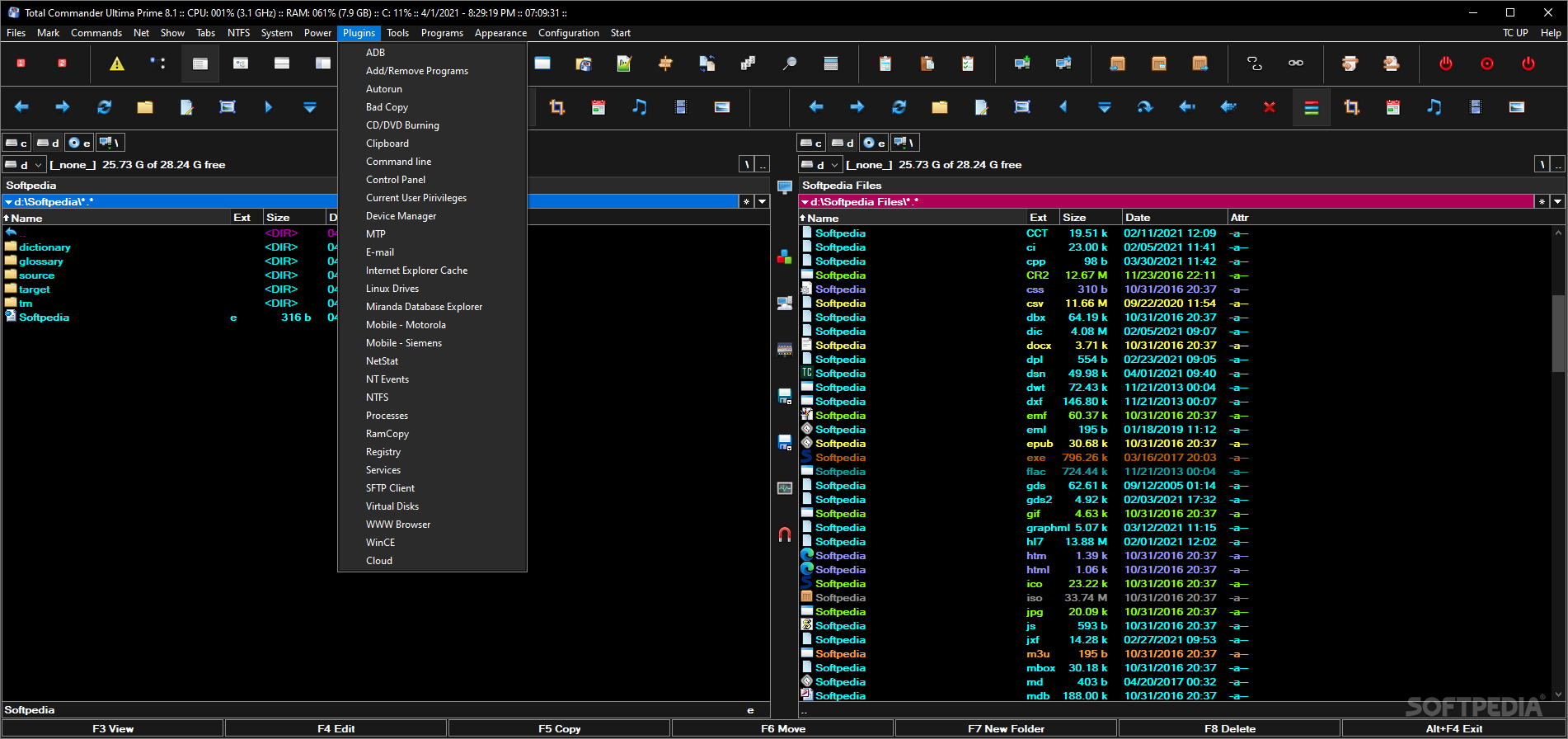
Task: Click the horizontal split panels icon
Action: point(282,64)
